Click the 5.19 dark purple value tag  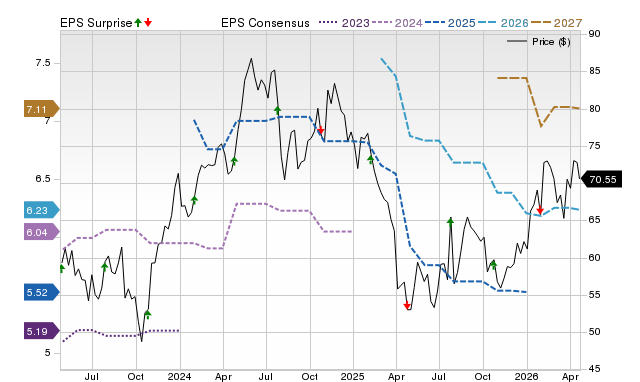click(x=41, y=331)
